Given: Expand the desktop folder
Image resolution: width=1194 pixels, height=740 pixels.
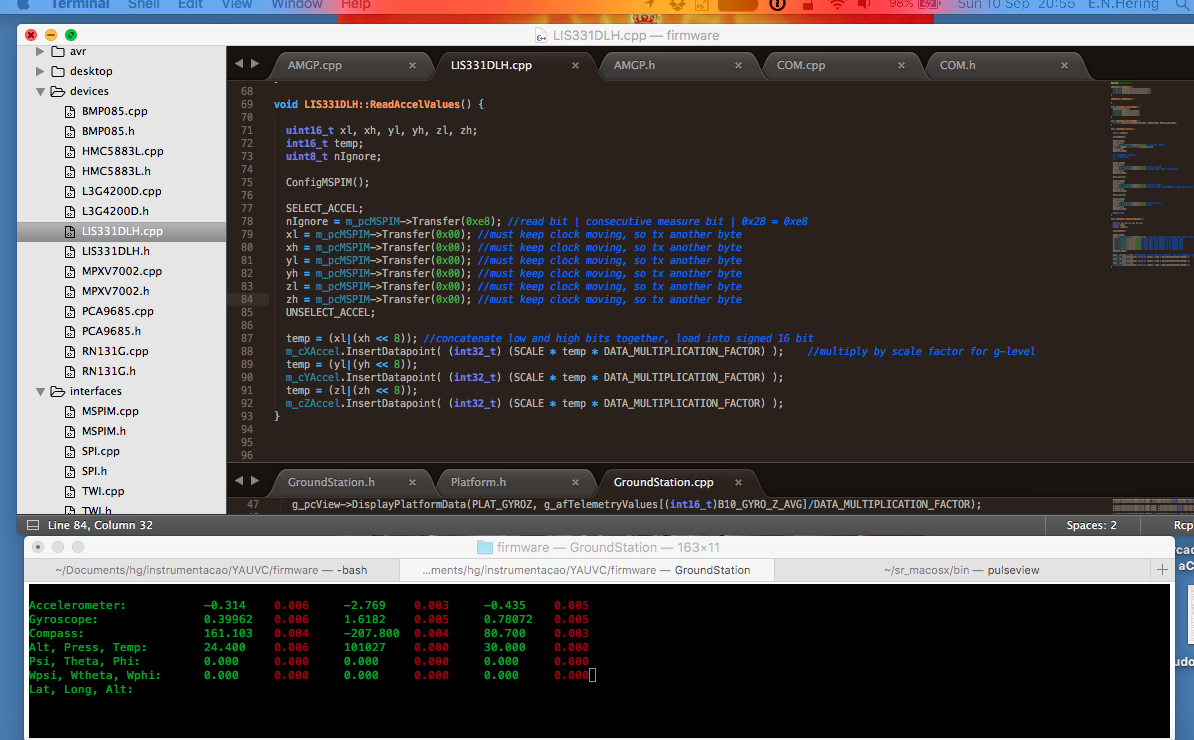Looking at the screenshot, I should pyautogui.click(x=40, y=72).
